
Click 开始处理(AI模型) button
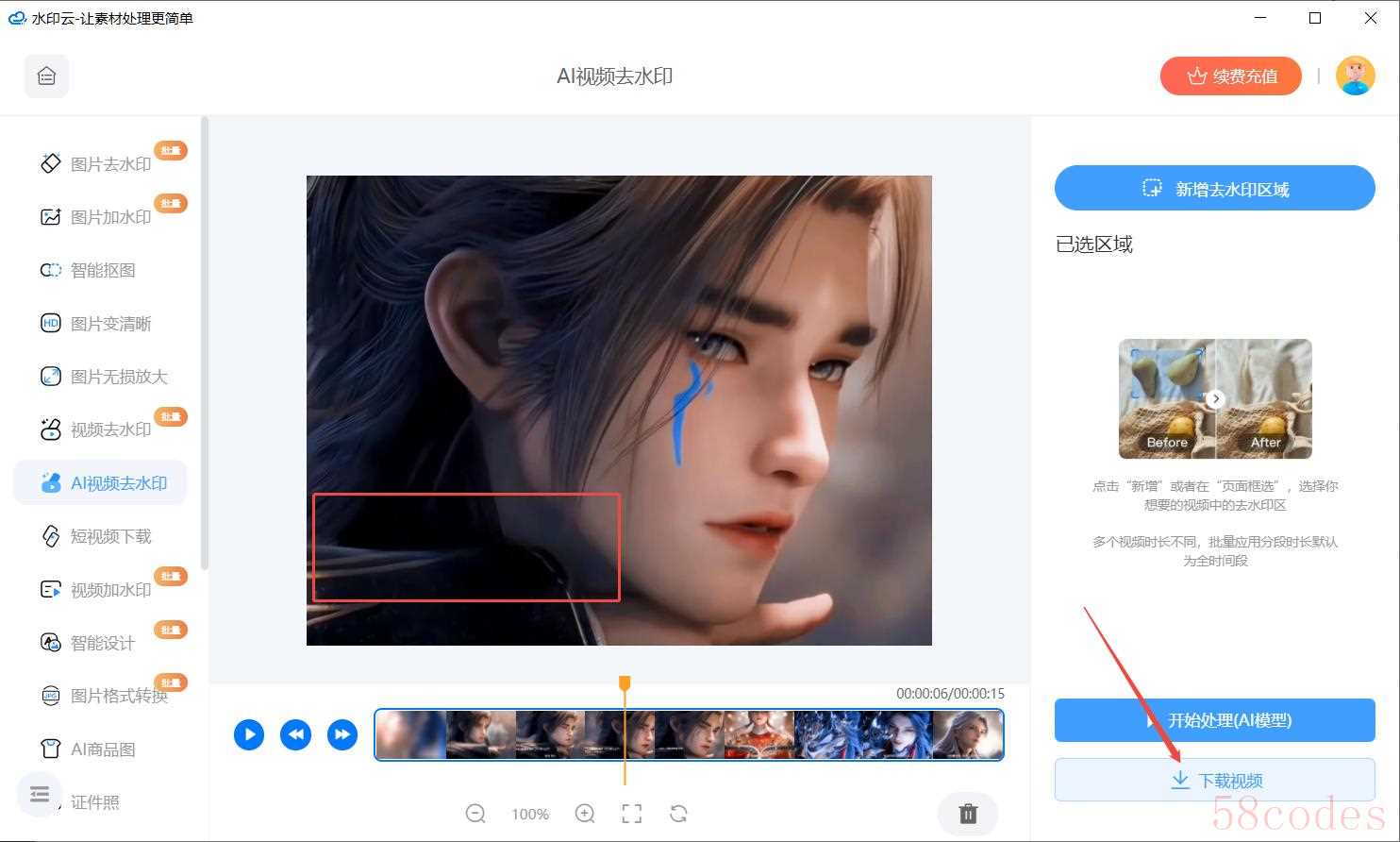point(1215,720)
